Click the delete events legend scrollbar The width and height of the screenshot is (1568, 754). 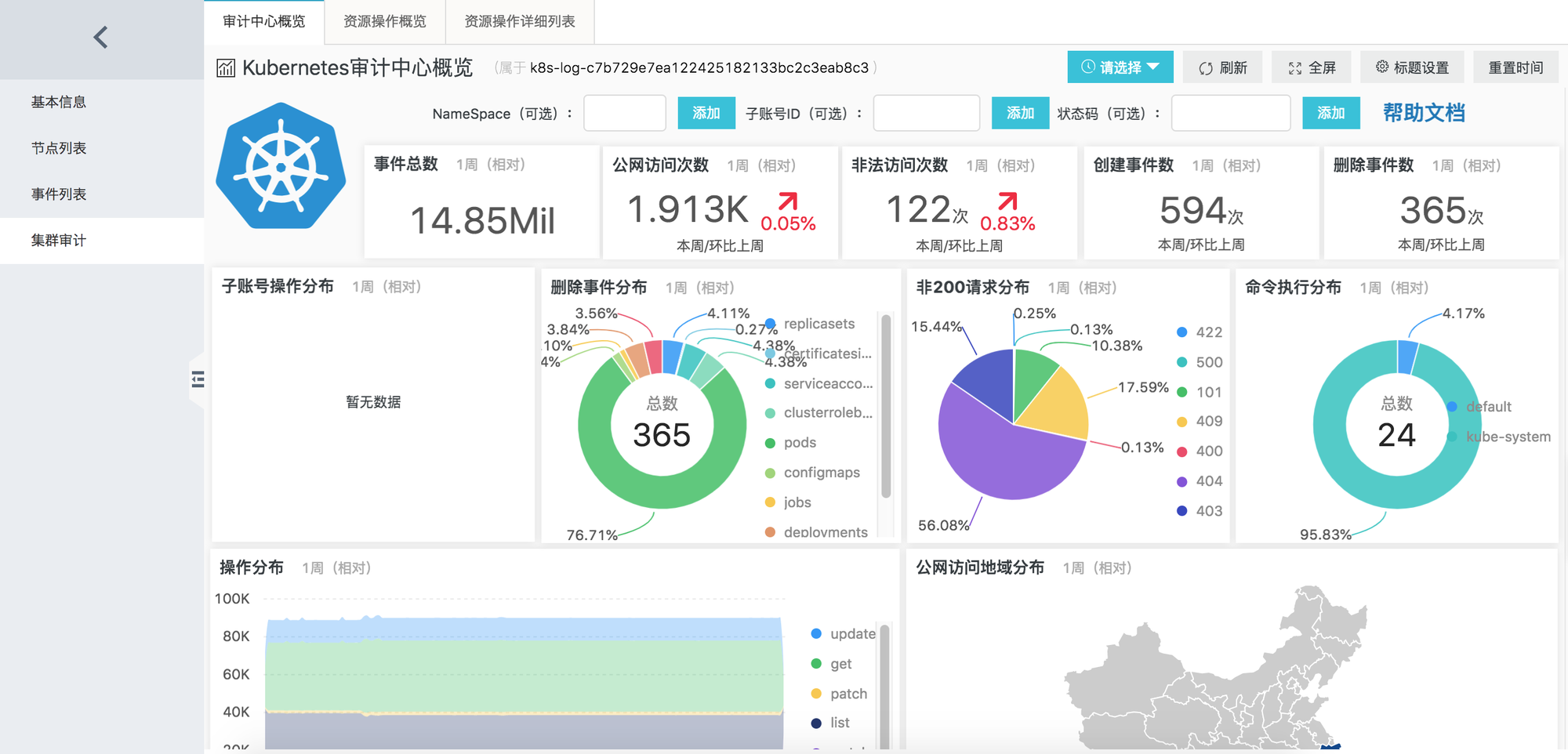pyautogui.click(x=886, y=406)
